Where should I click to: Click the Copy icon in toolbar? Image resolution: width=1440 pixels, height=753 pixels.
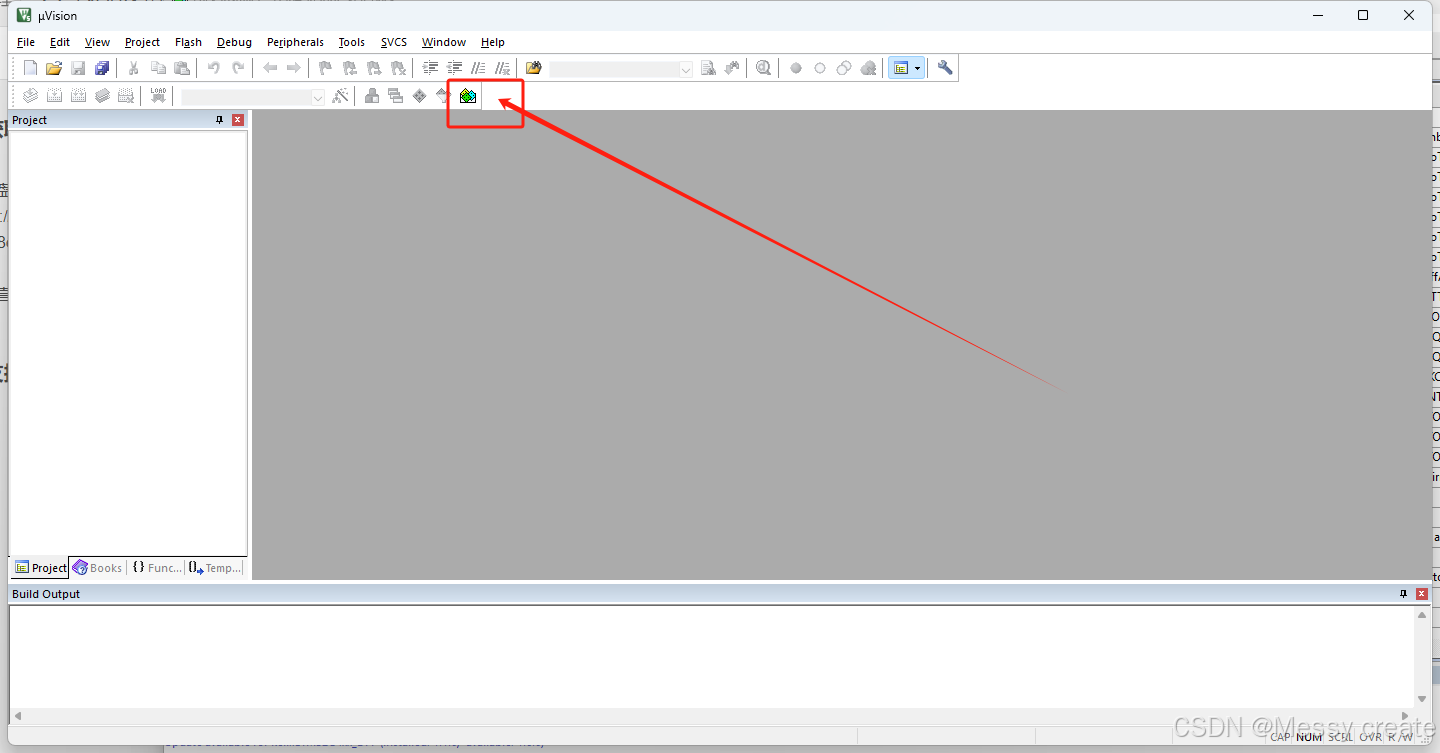pyautogui.click(x=158, y=68)
